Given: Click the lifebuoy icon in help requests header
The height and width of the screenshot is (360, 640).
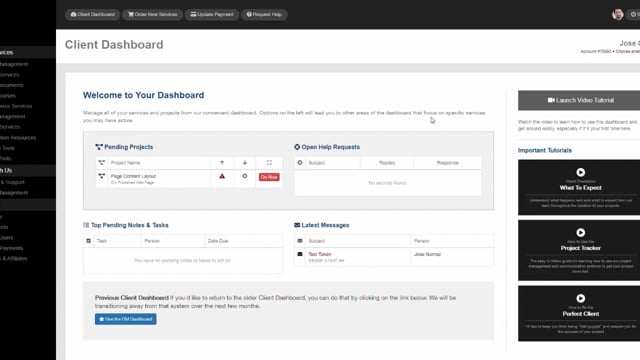Looking at the screenshot, I should pos(300,162).
